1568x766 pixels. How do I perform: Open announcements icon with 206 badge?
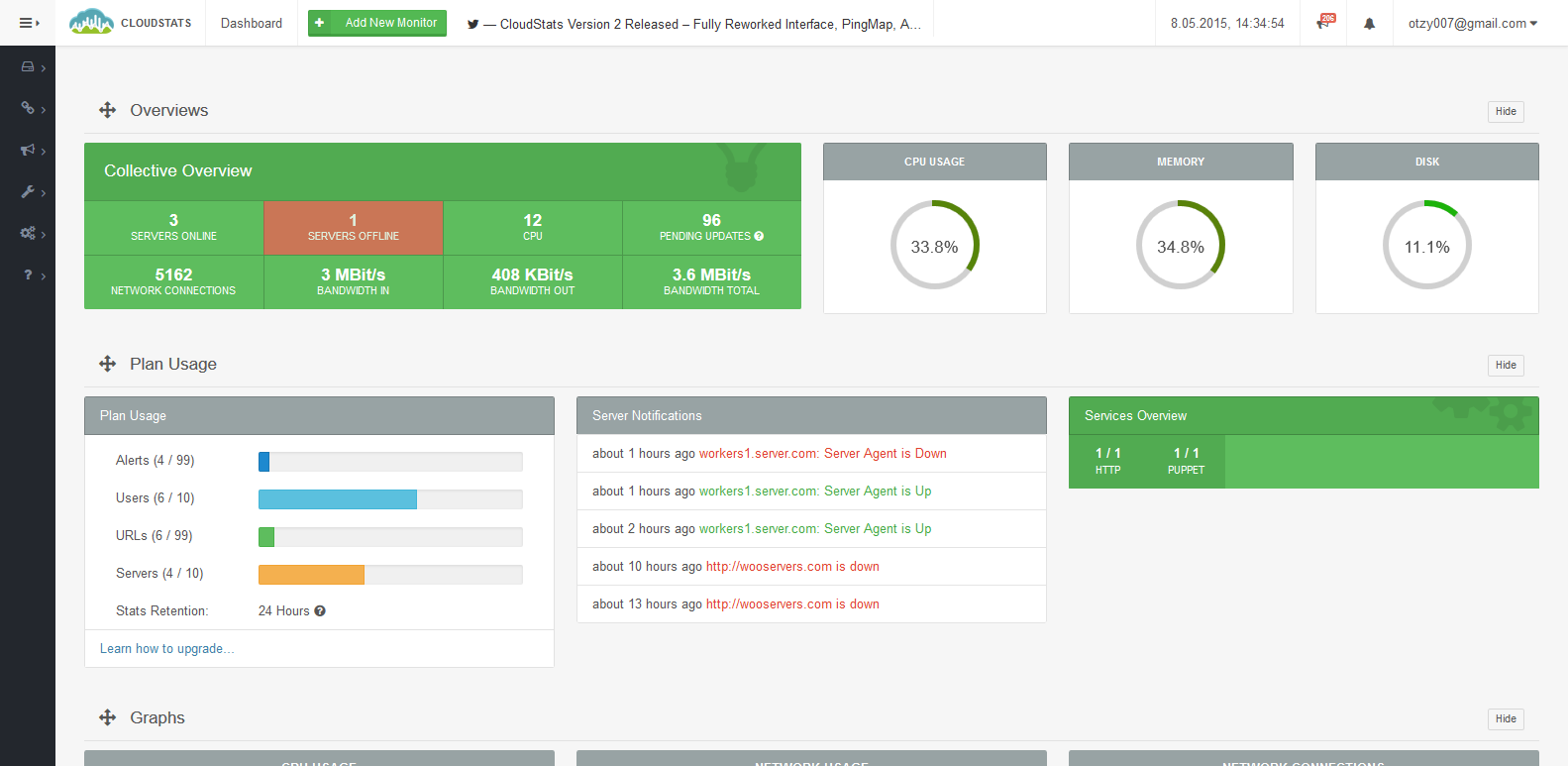pyautogui.click(x=1324, y=23)
